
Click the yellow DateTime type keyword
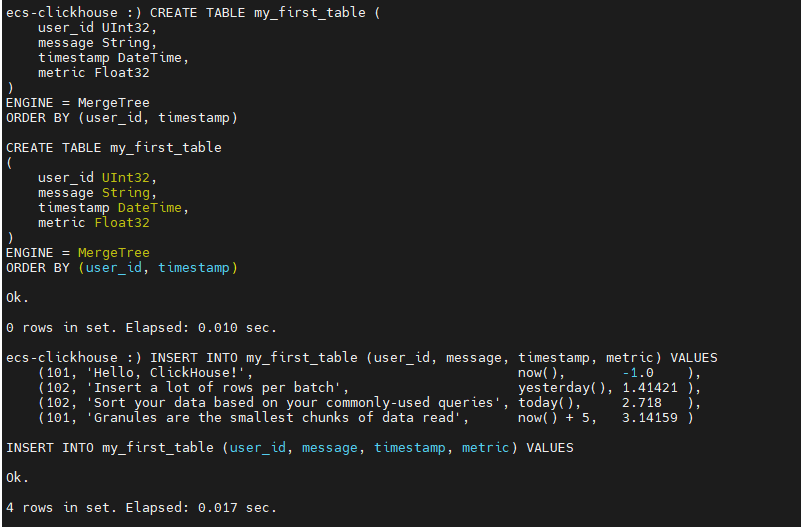[150, 208]
